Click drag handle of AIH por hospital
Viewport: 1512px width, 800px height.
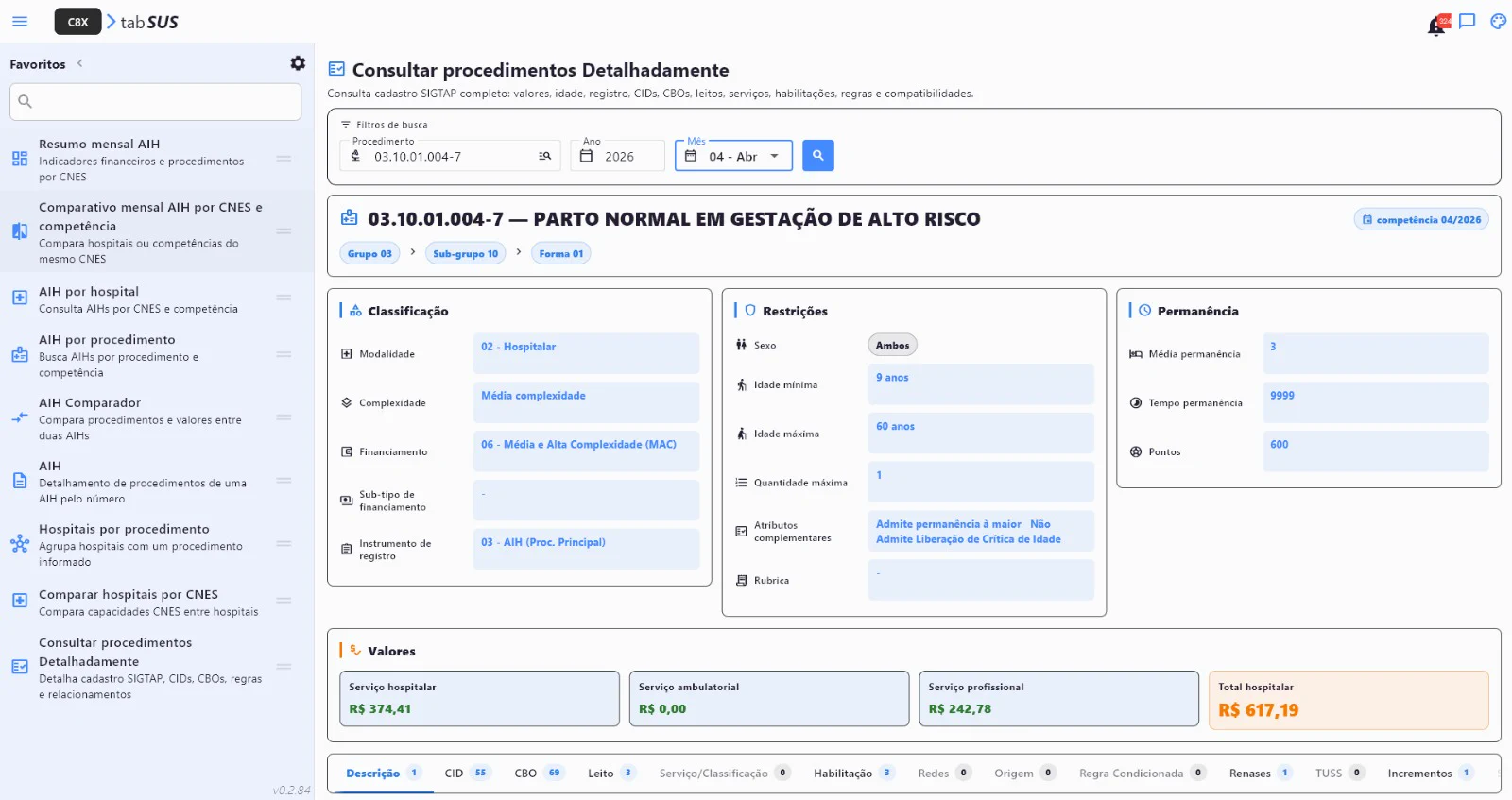[283, 298]
